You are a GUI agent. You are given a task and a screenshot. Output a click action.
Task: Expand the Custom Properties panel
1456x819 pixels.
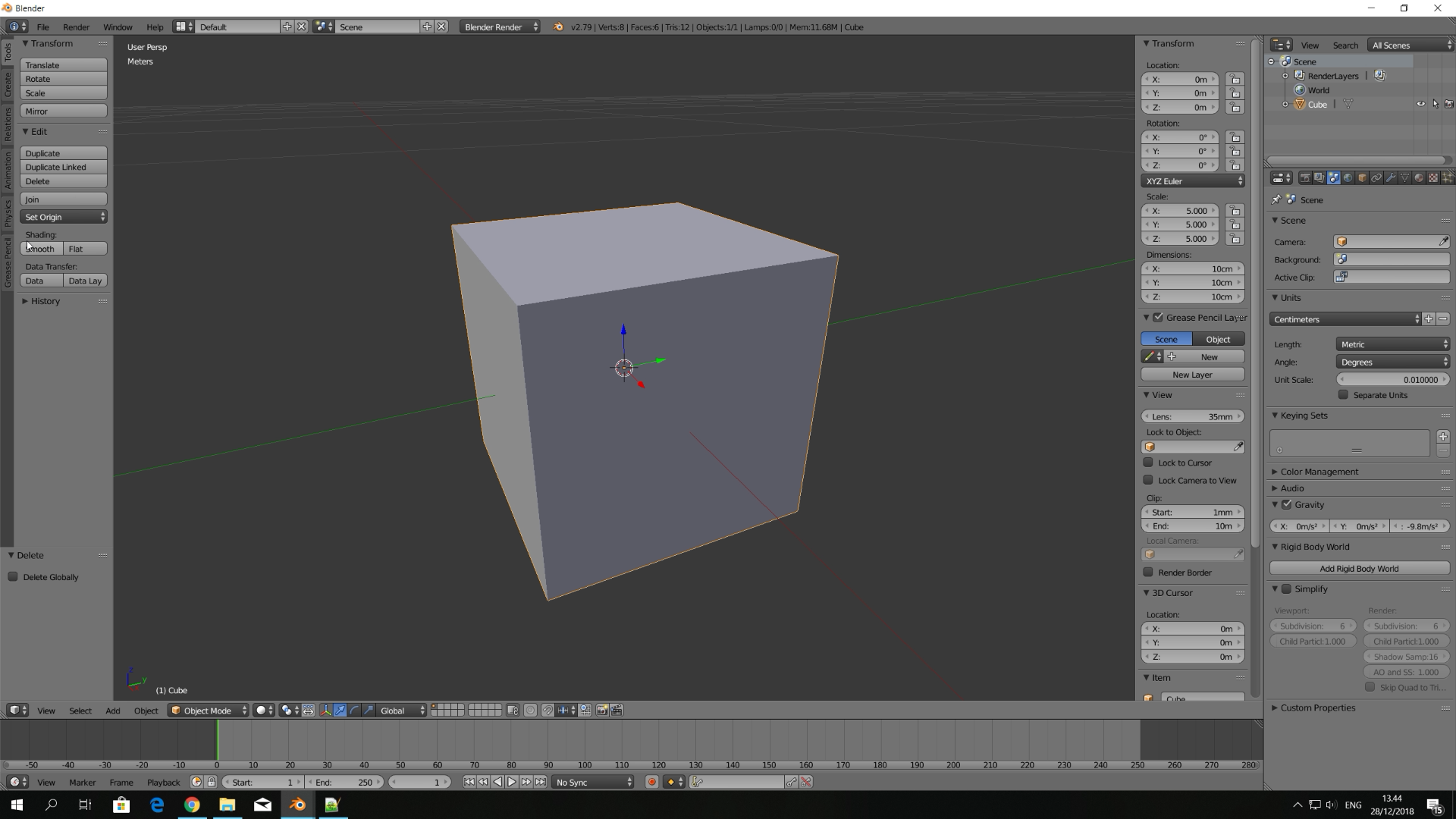pos(1317,708)
